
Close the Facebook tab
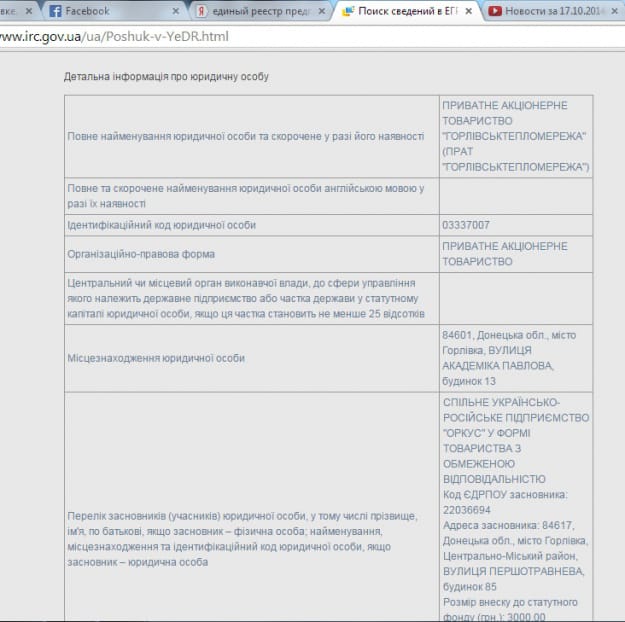[x=177, y=11]
